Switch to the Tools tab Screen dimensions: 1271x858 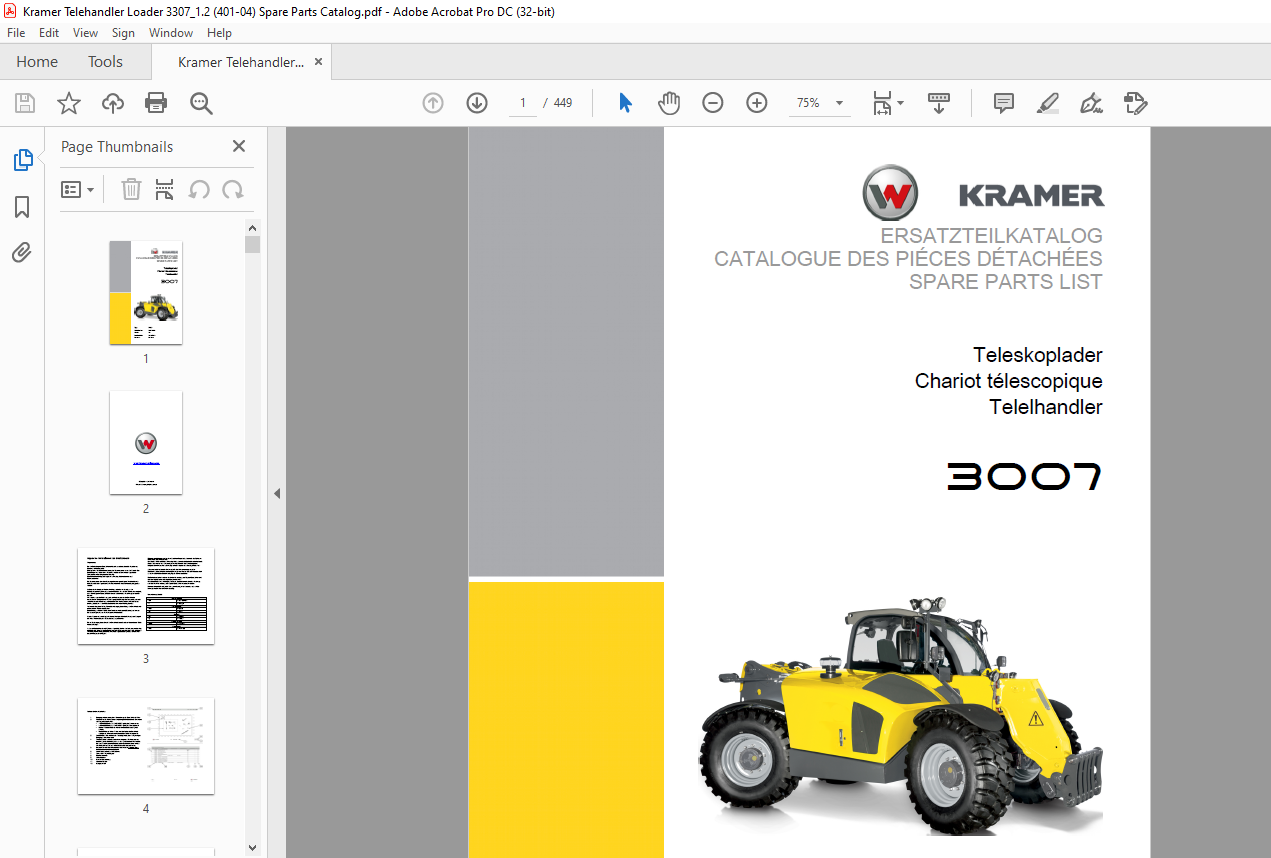105,62
